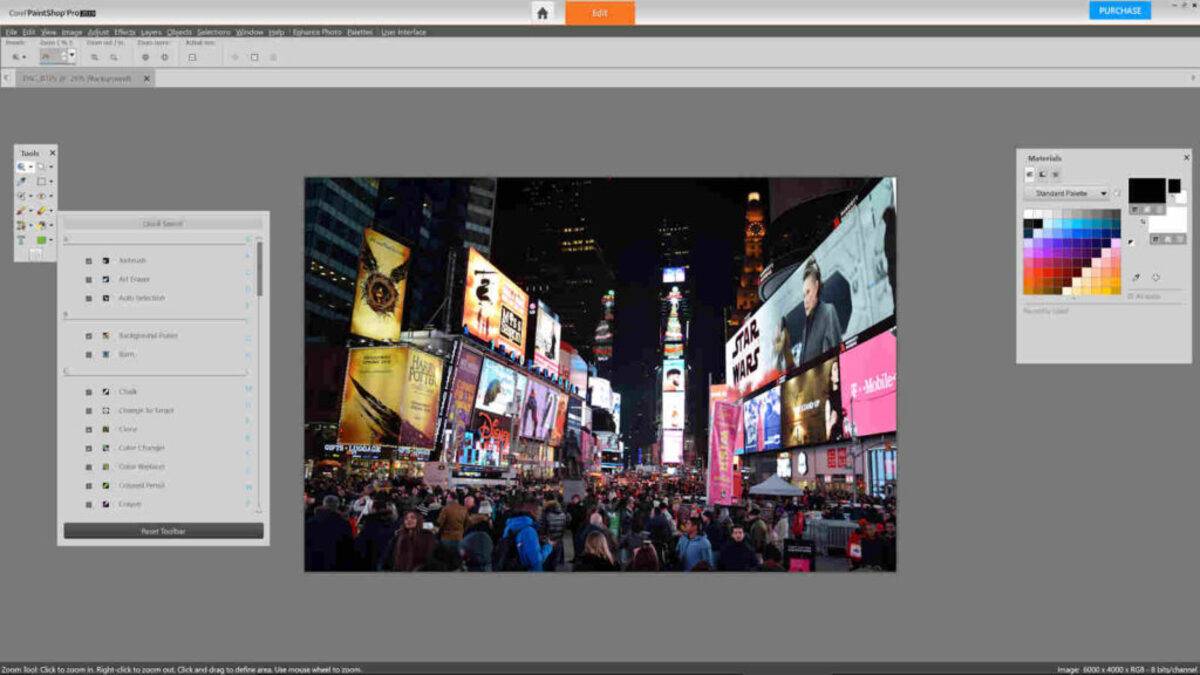This screenshot has height=675, width=1200.
Task: Click the Chalk tool icon
Action: [106, 392]
